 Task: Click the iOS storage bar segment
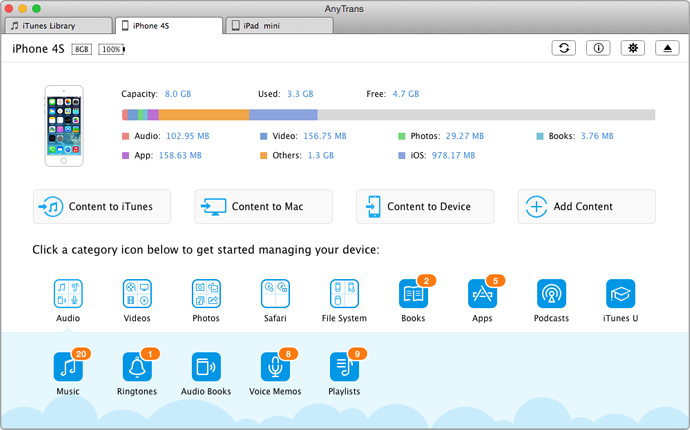[283, 115]
